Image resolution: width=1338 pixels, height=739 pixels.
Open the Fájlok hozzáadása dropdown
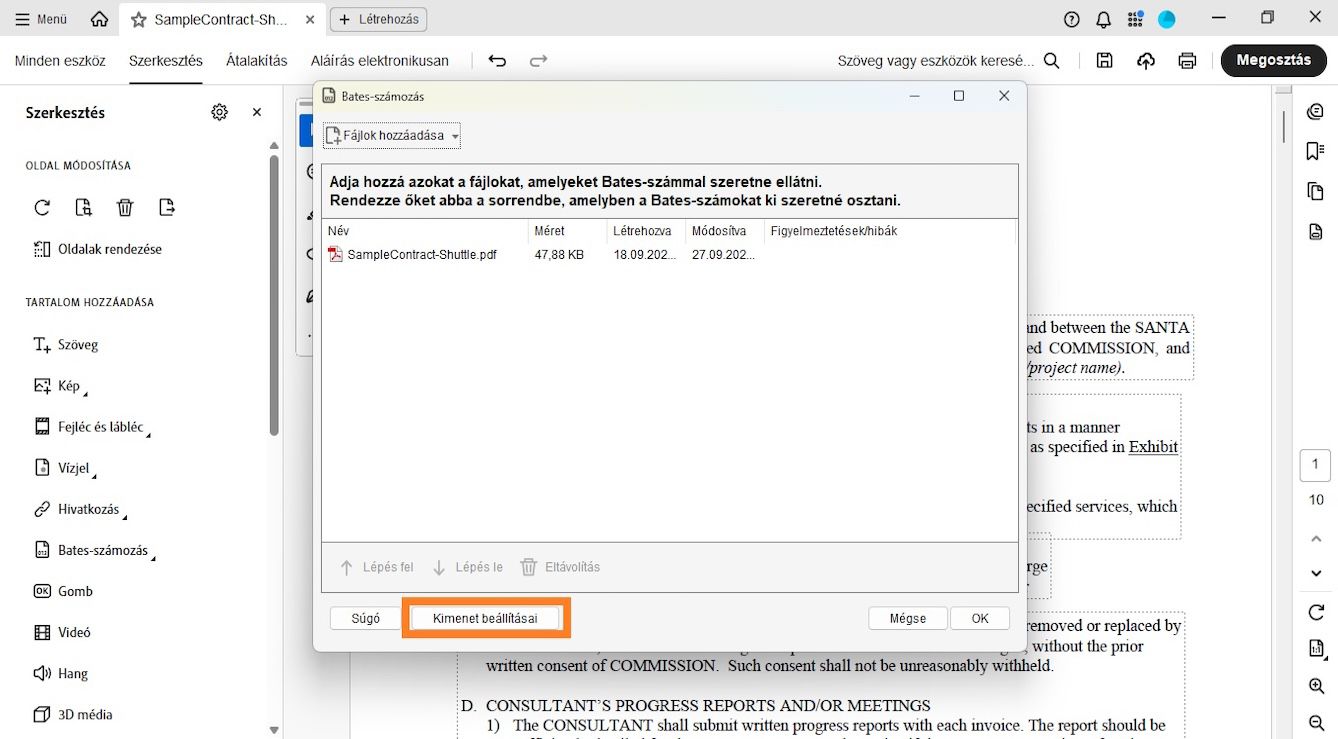coord(392,136)
